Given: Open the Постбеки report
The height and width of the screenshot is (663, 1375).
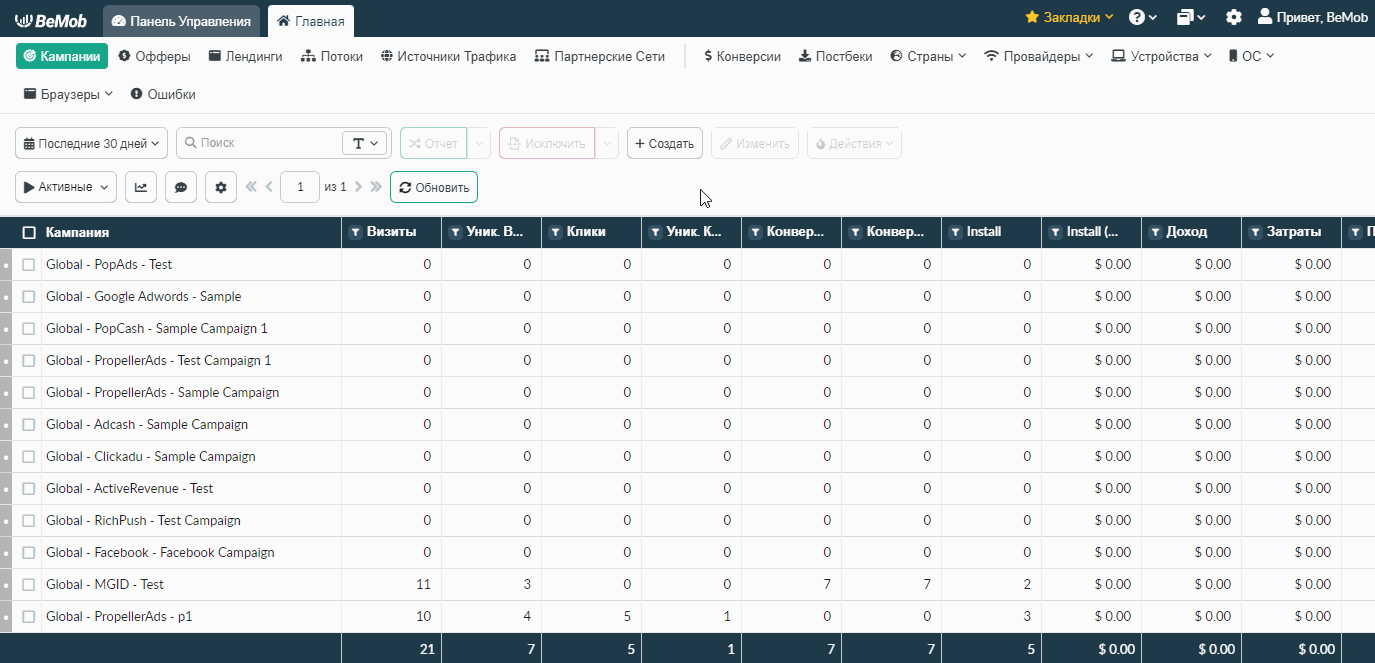Looking at the screenshot, I should tap(835, 56).
